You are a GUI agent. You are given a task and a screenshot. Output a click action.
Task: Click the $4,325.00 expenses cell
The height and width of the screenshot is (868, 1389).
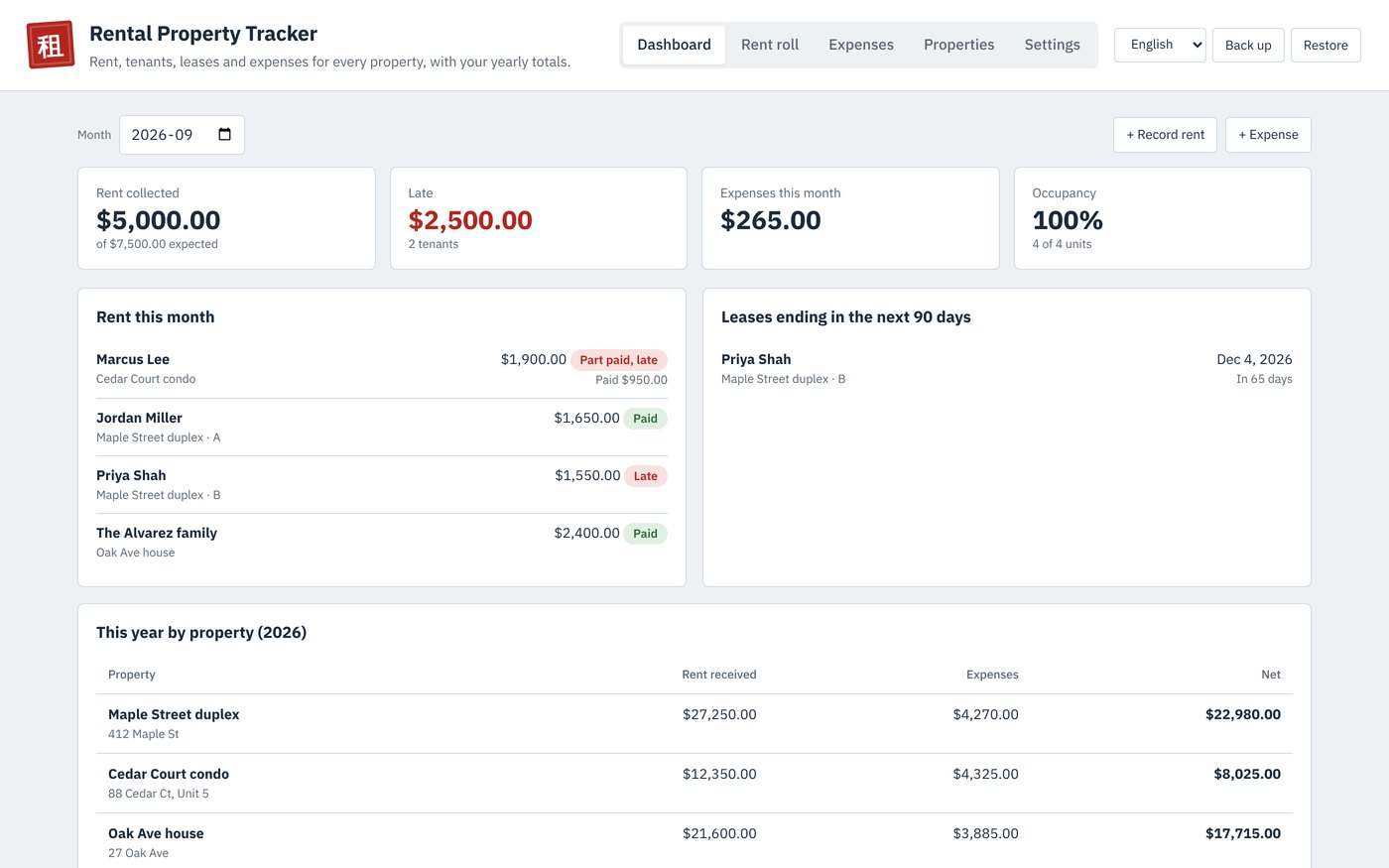click(x=985, y=774)
